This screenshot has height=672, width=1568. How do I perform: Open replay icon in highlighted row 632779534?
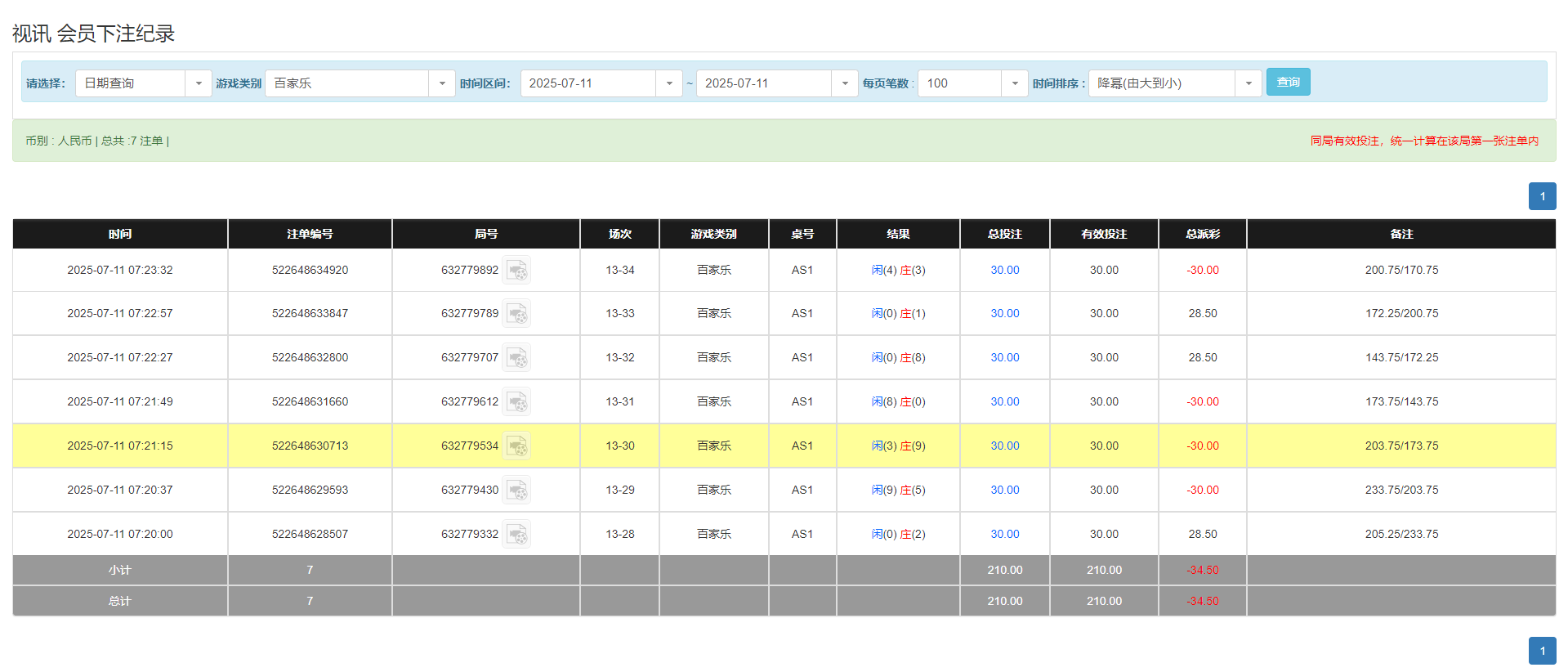point(516,446)
